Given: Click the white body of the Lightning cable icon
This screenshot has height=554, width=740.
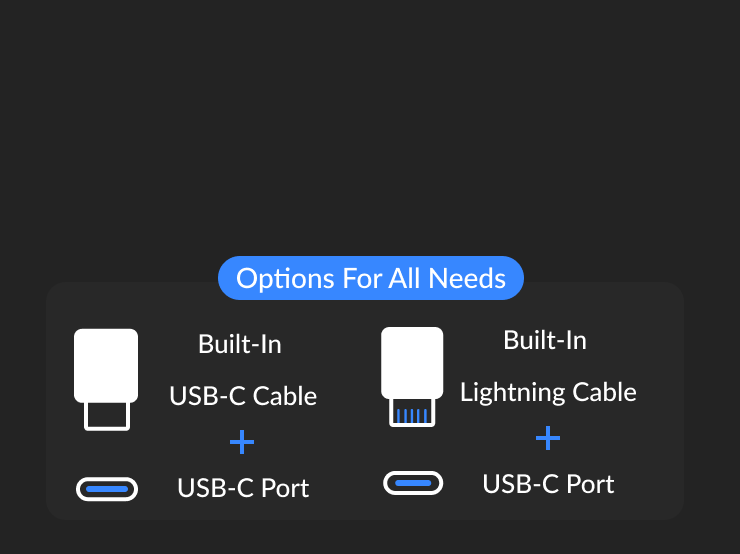Looking at the screenshot, I should pos(412,363).
